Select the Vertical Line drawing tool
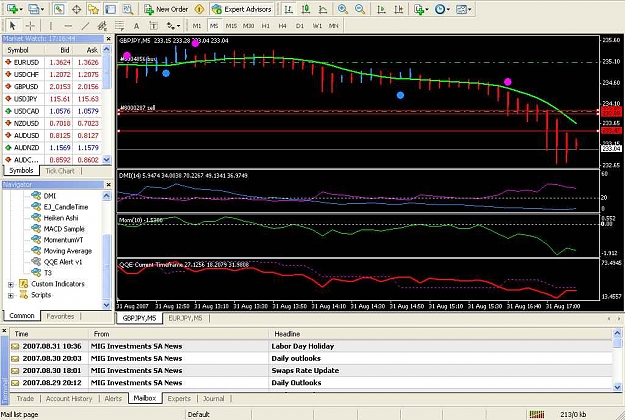The image size is (625, 420). tap(51, 26)
